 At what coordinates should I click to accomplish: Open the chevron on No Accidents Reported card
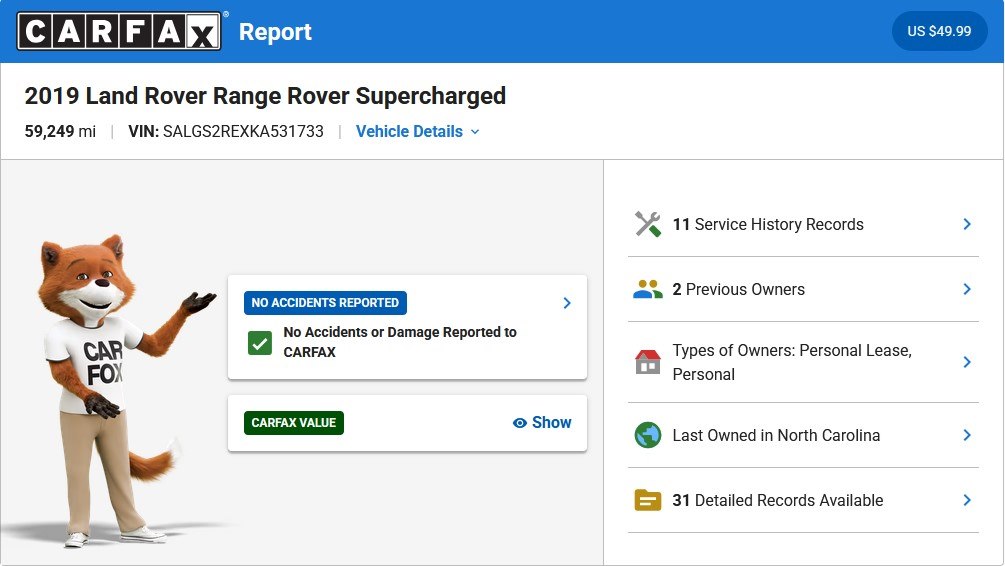click(567, 303)
